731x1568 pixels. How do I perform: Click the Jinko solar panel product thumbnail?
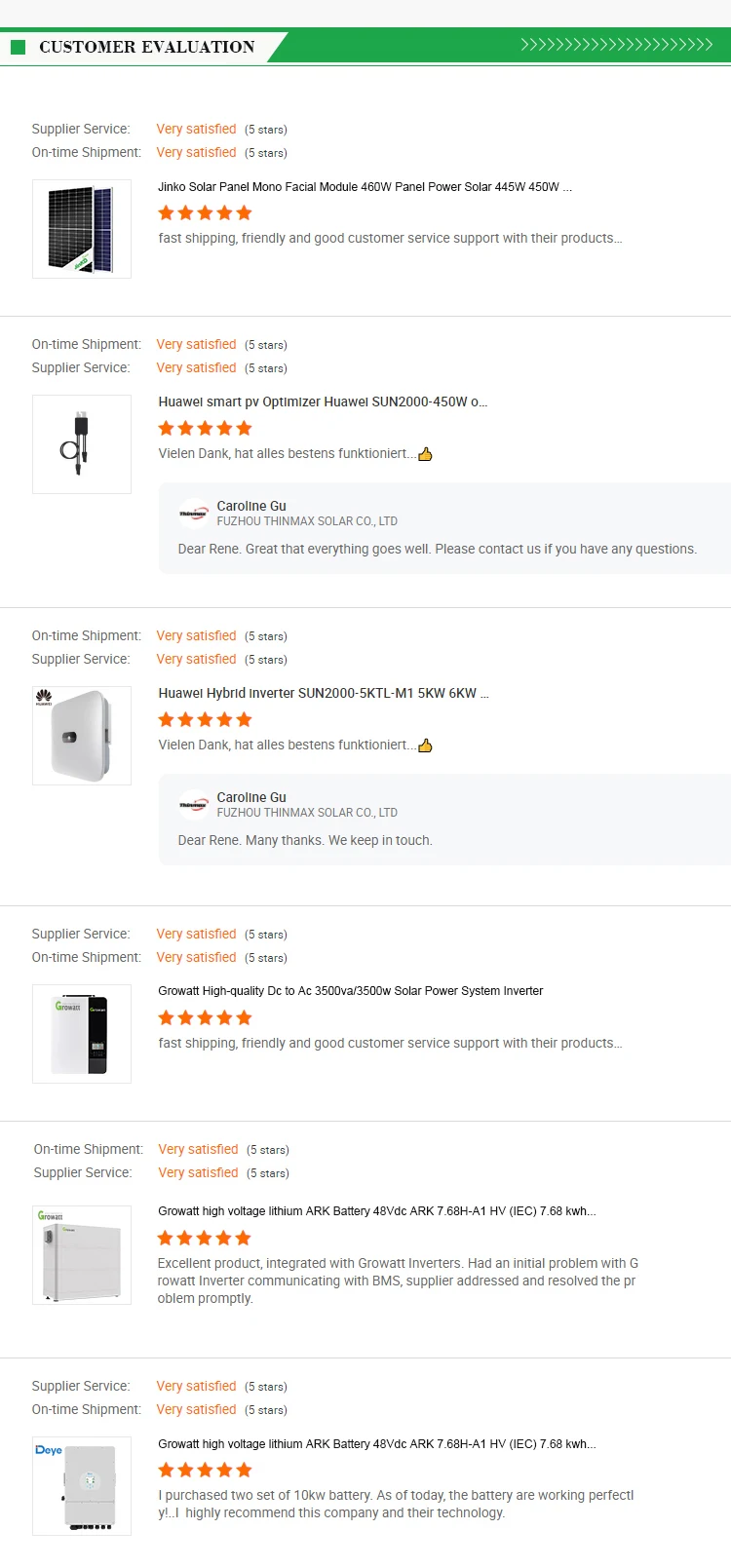pos(82,229)
